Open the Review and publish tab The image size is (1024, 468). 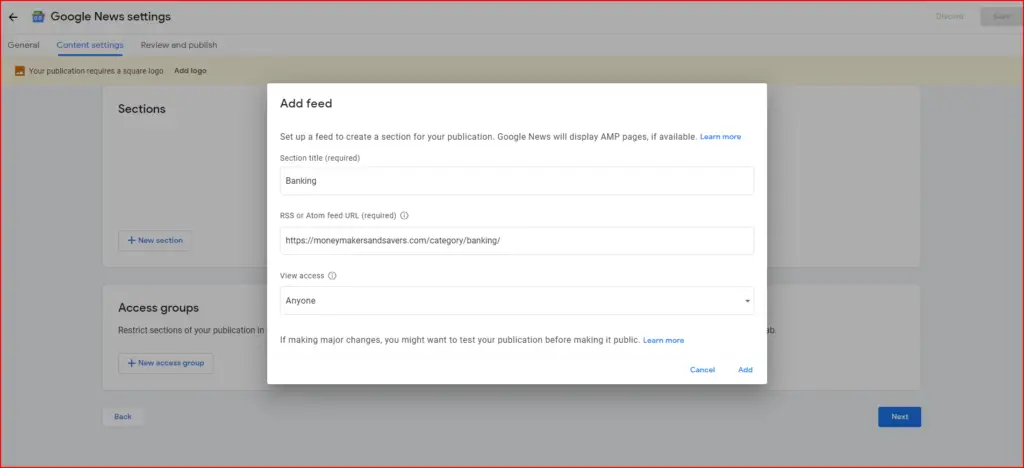coord(179,45)
